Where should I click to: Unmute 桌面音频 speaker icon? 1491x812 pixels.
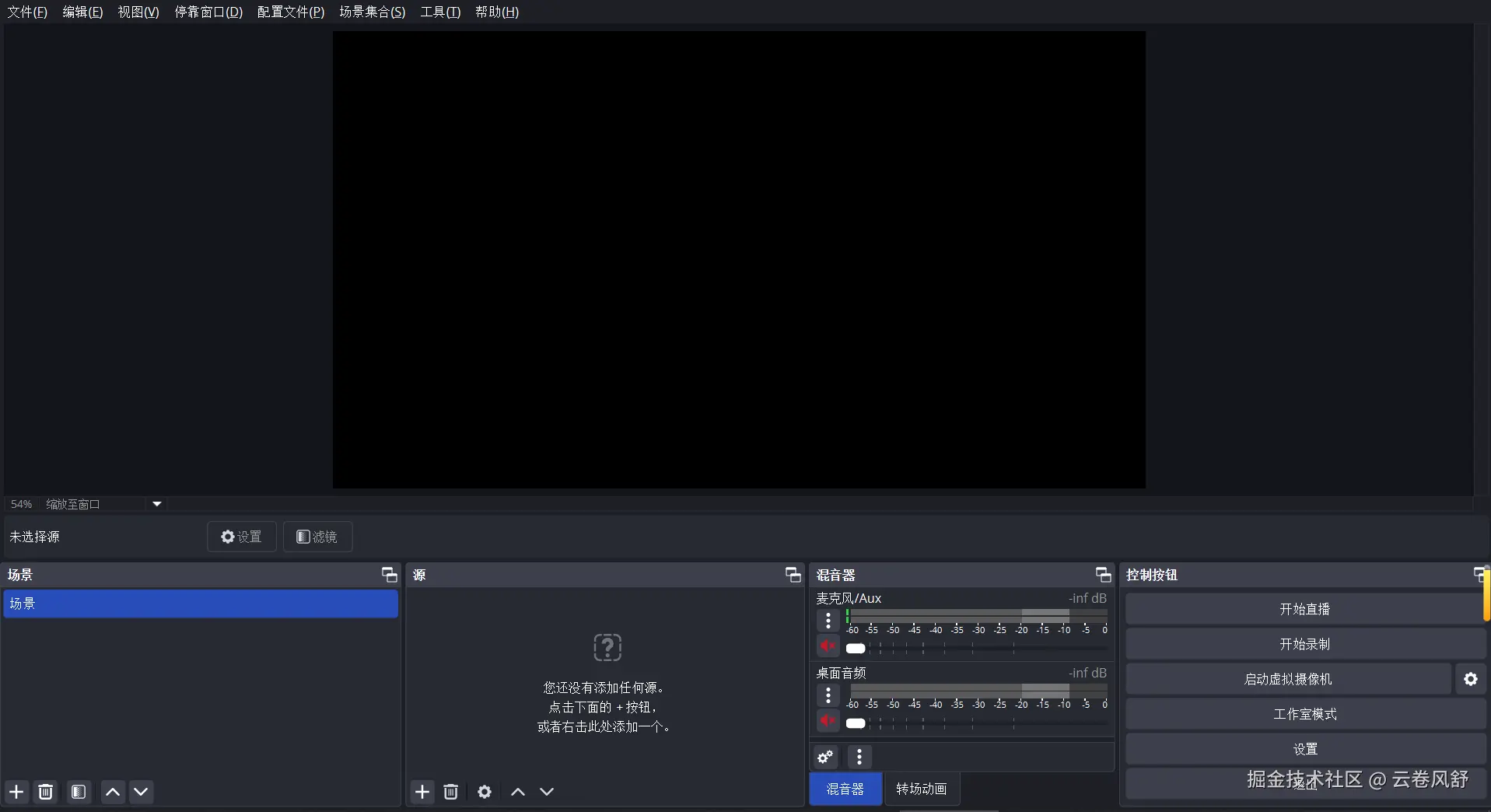point(828,721)
